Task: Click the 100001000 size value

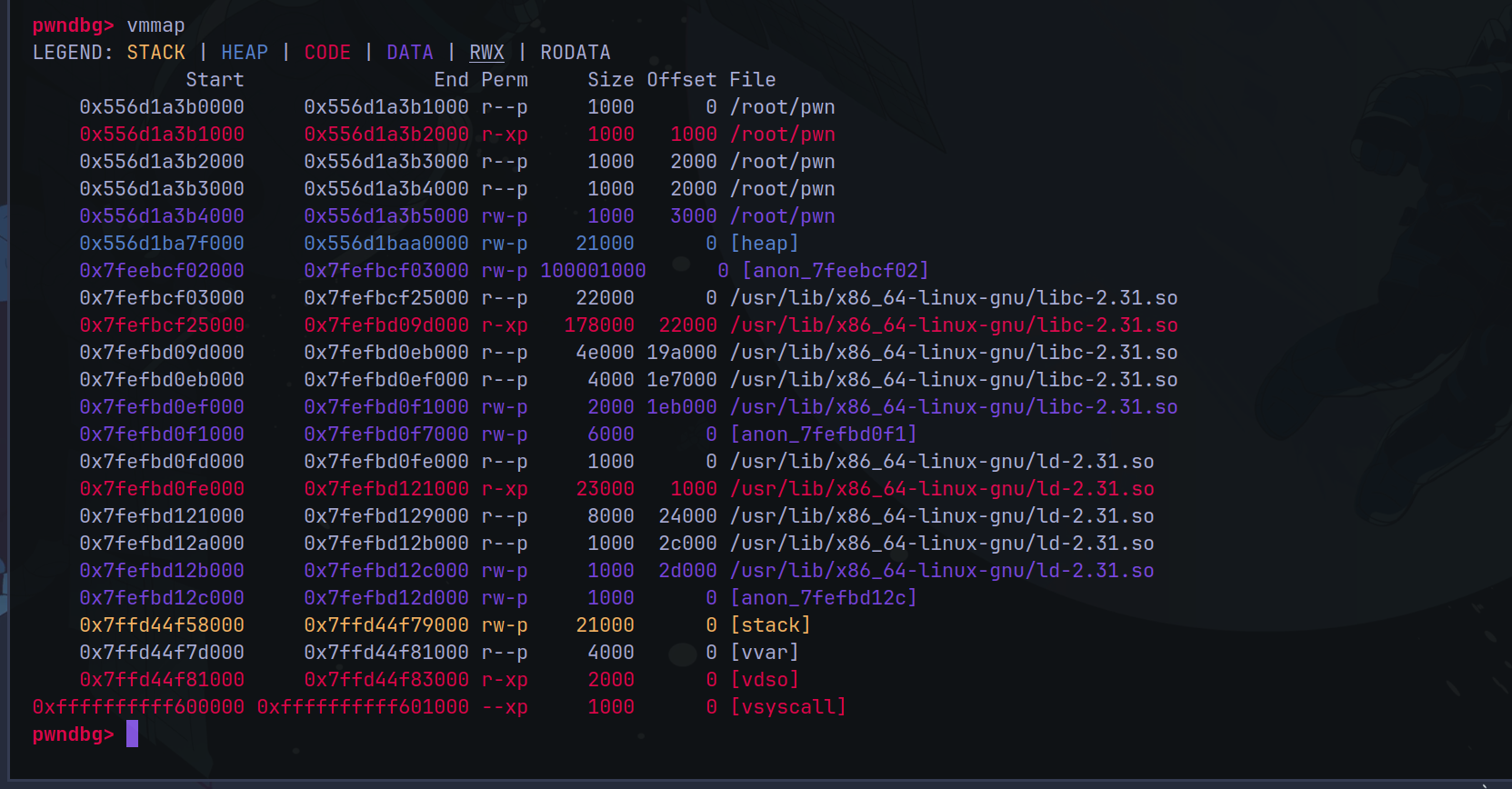Action: point(593,271)
